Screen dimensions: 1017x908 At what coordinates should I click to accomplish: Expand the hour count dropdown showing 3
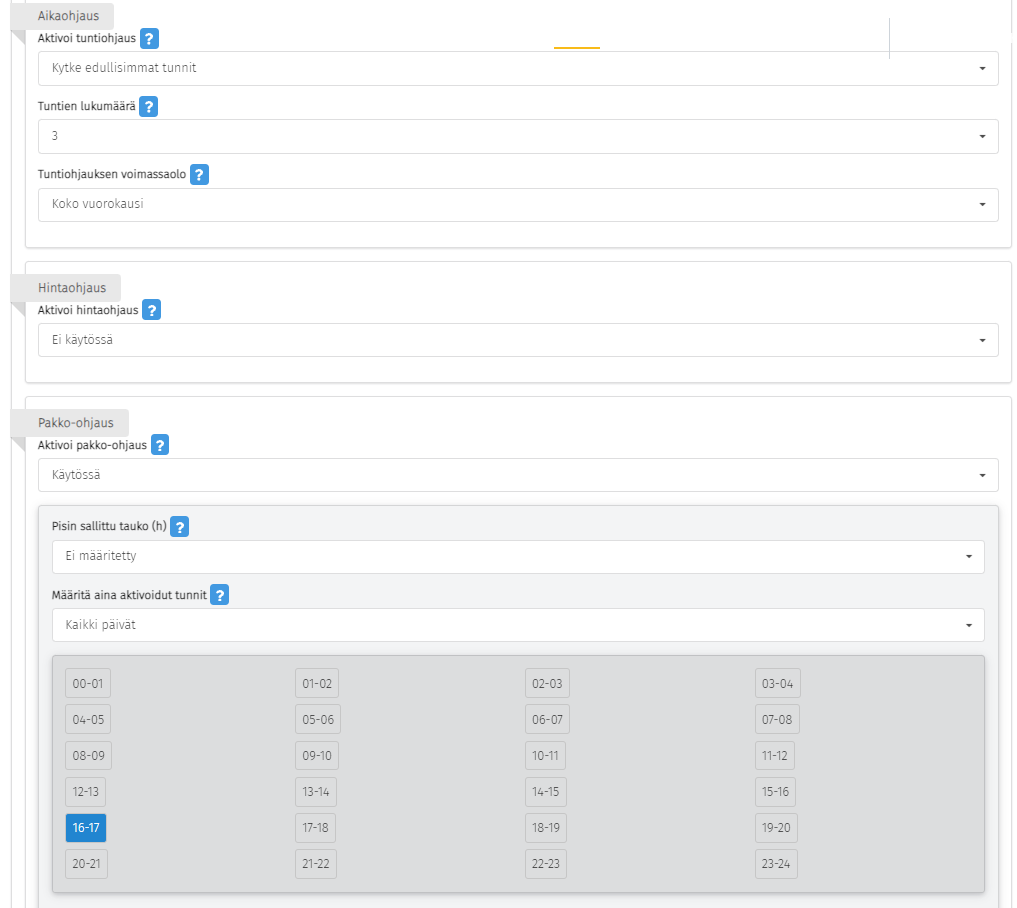(x=518, y=136)
